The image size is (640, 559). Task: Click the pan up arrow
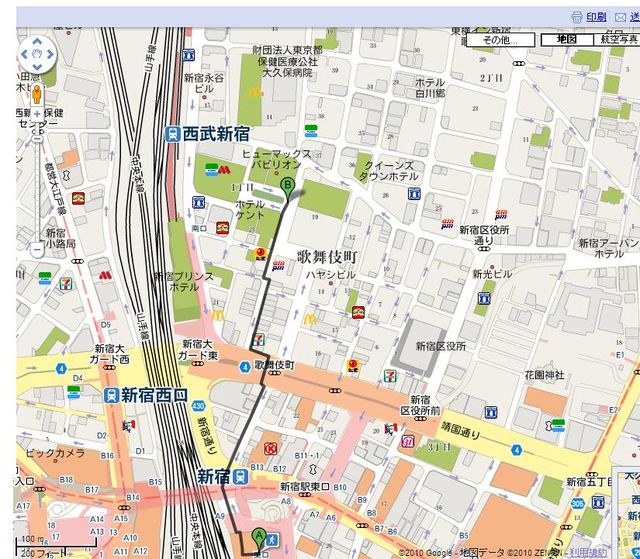tap(38, 38)
